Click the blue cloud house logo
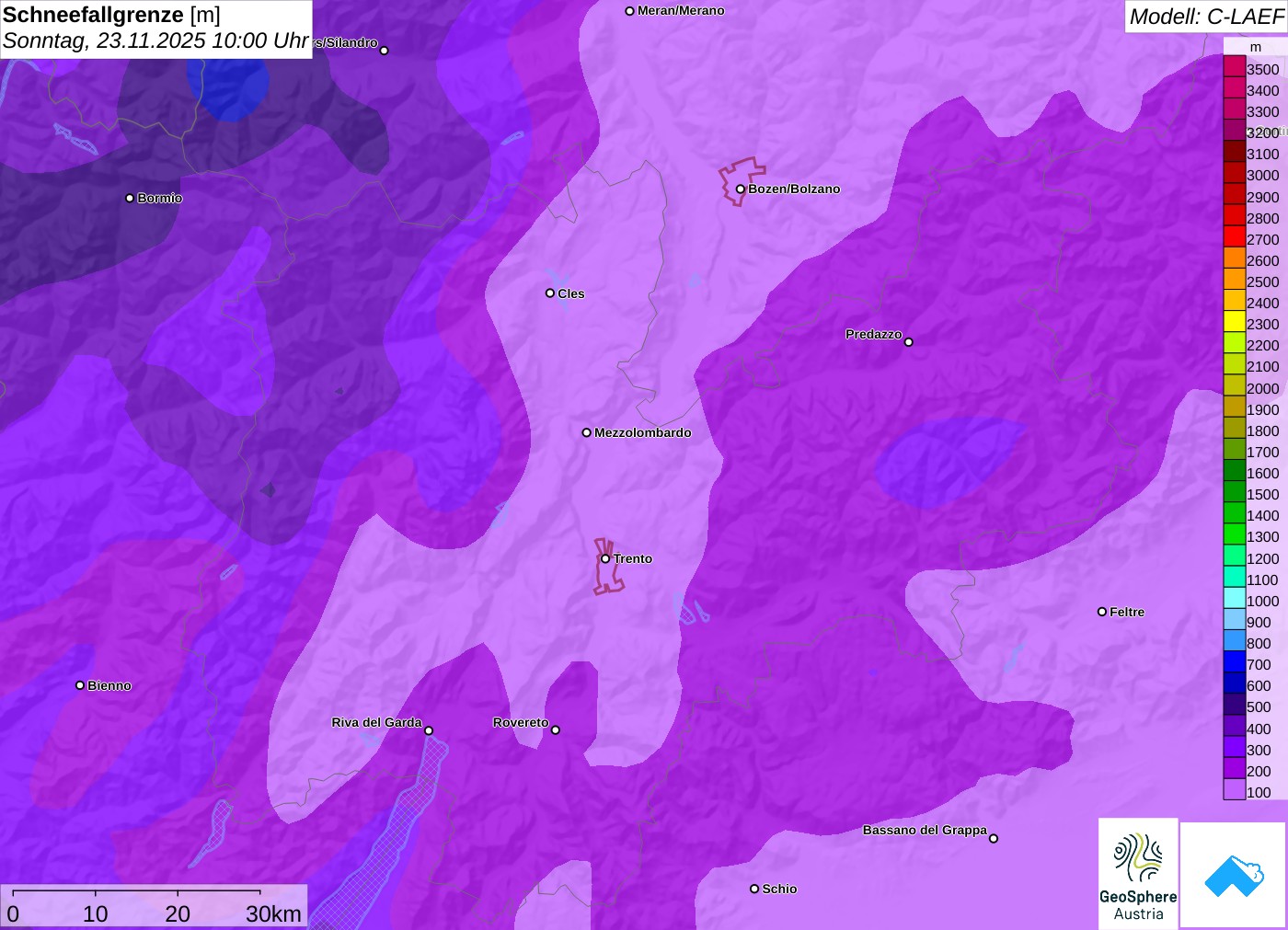Screen dimensions: 1288x930 pyautogui.click(x=1234, y=876)
